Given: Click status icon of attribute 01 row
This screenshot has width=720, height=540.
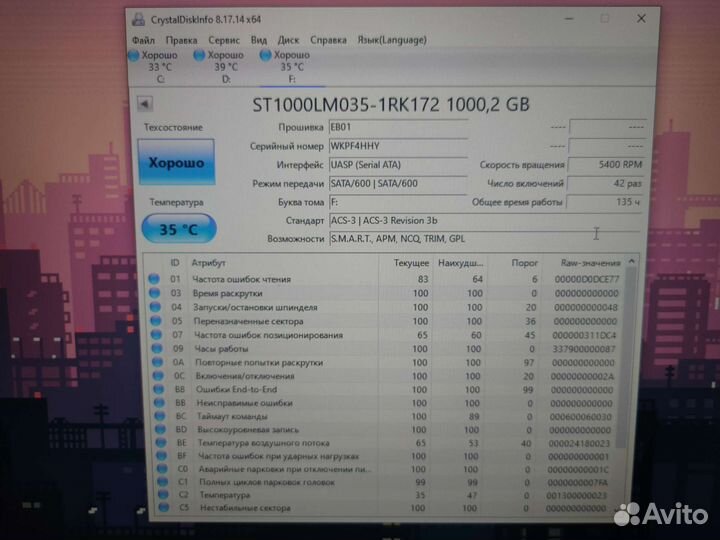Looking at the screenshot, I should (154, 279).
